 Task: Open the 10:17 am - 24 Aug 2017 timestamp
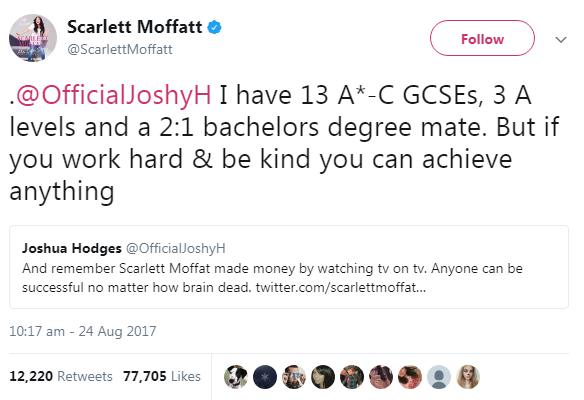coord(83,331)
